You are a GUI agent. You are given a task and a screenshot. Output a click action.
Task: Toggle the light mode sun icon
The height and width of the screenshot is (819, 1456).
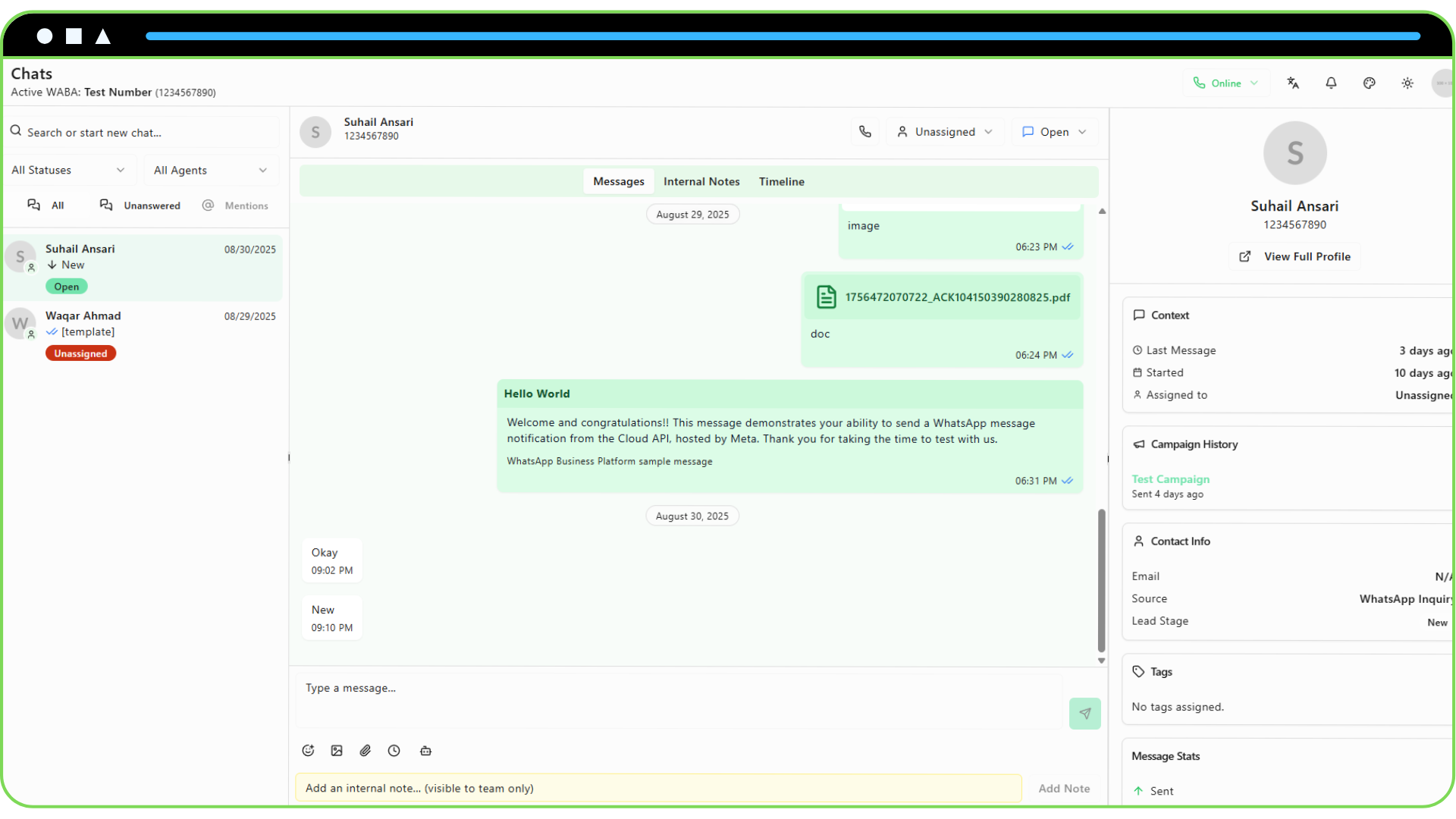(1407, 83)
